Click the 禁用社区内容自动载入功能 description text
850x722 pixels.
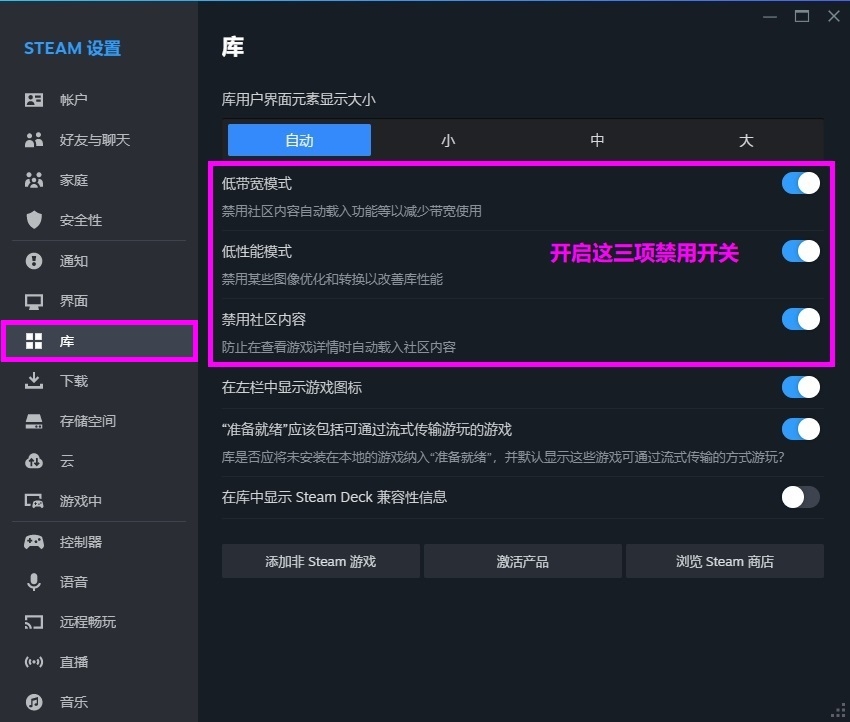pyautogui.click(x=351, y=211)
